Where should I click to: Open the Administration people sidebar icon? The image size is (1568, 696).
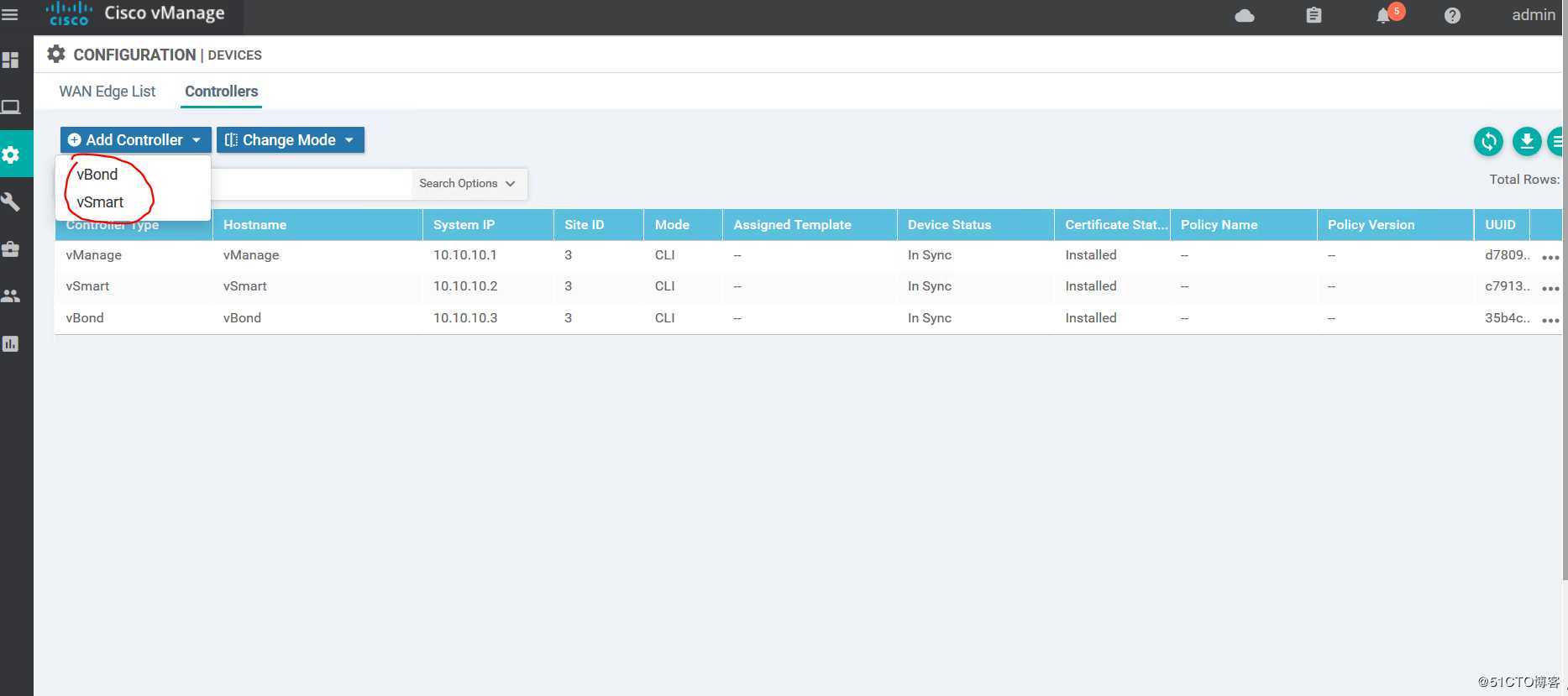[11, 296]
